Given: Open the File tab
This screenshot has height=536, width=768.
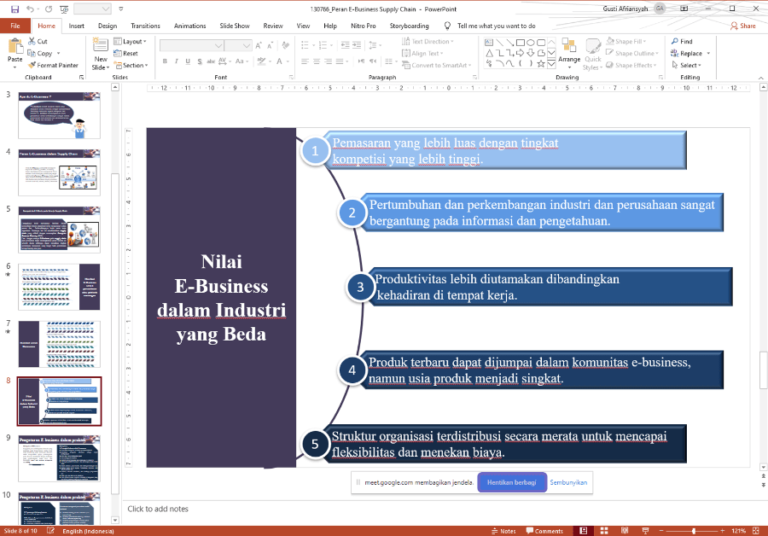Looking at the screenshot, I should coord(15,26).
